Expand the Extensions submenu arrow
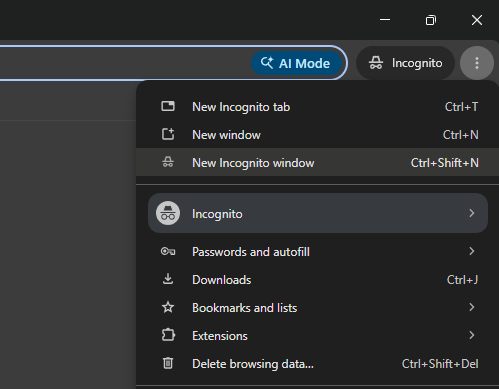This screenshot has width=499, height=389. pos(472,335)
